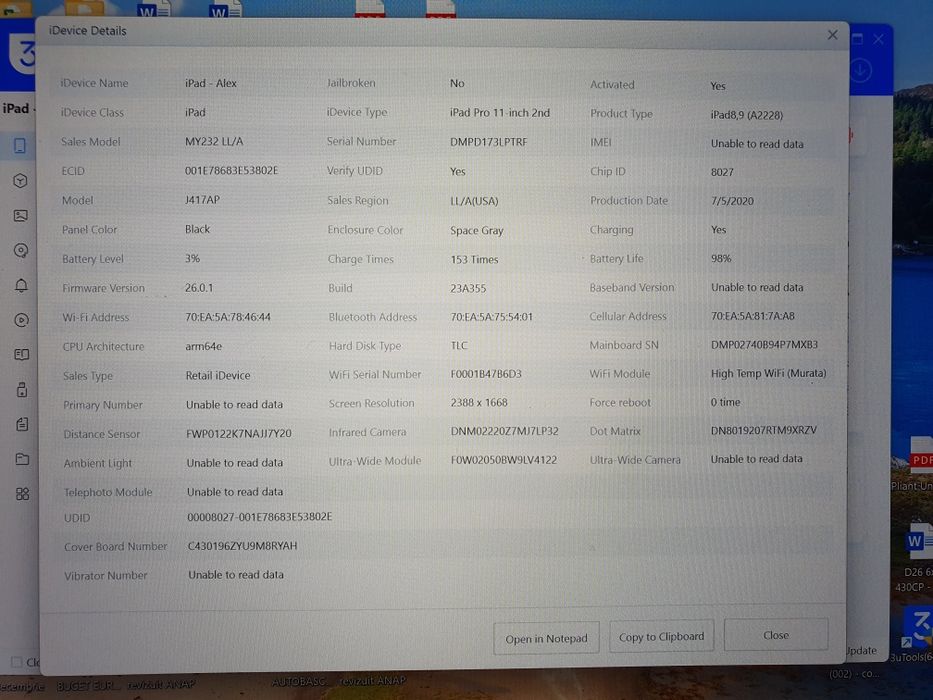Toggle the checkbox at bottom-left of 3uTools window
933x700 pixels.
[17, 661]
